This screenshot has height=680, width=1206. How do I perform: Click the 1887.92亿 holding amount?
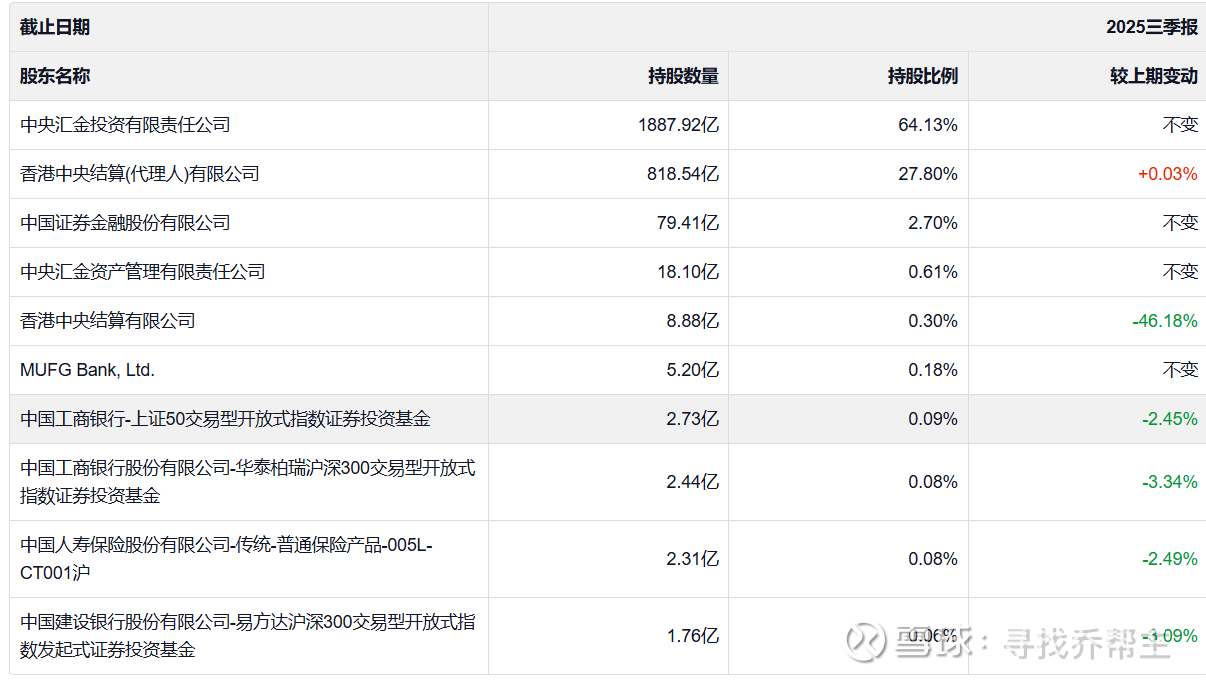[678, 125]
